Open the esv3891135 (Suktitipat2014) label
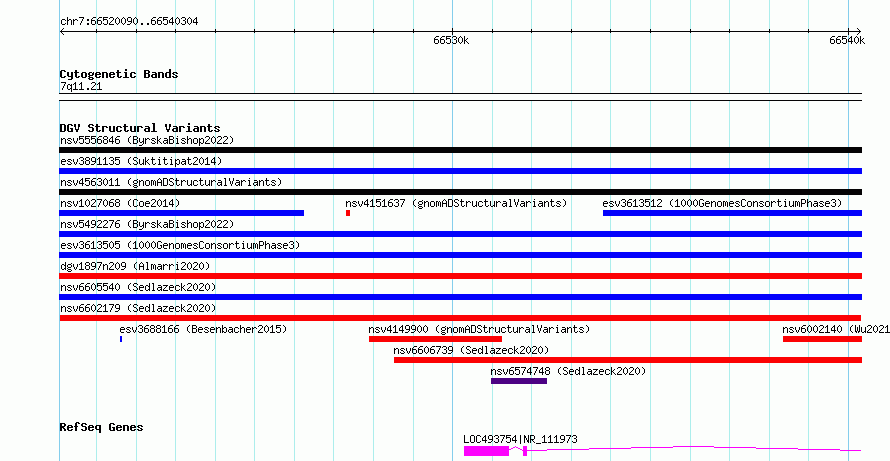The width and height of the screenshot is (890, 461). click(141, 161)
